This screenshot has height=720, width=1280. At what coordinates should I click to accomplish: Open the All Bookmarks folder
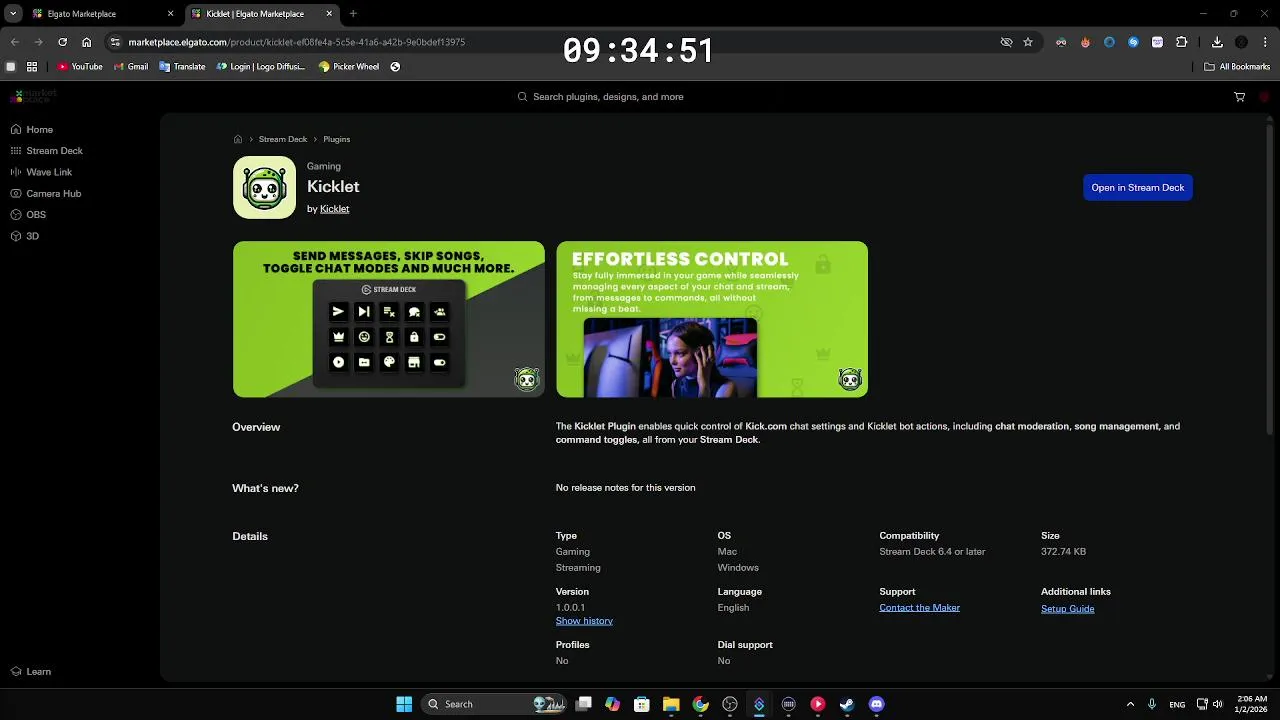1237,67
